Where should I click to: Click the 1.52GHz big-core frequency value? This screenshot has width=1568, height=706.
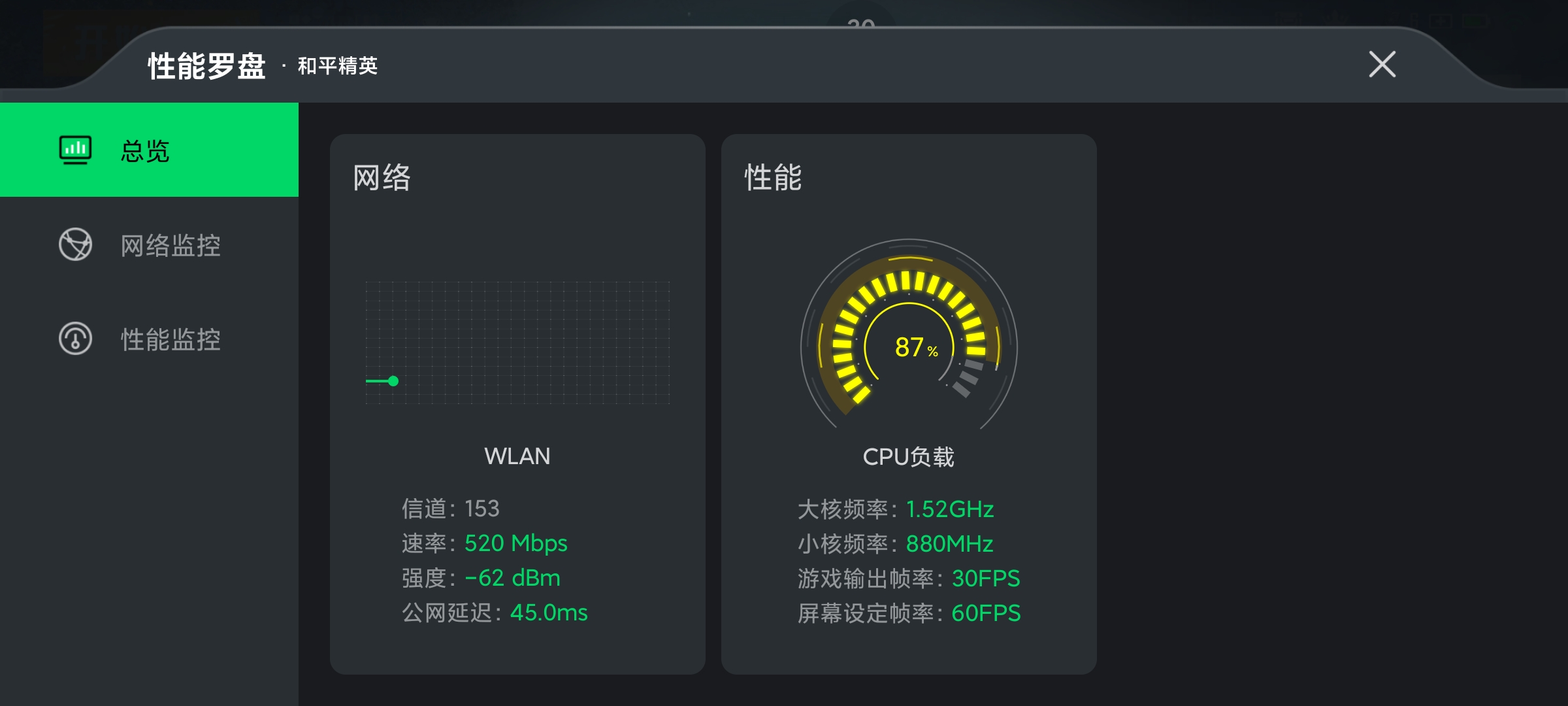(x=950, y=509)
